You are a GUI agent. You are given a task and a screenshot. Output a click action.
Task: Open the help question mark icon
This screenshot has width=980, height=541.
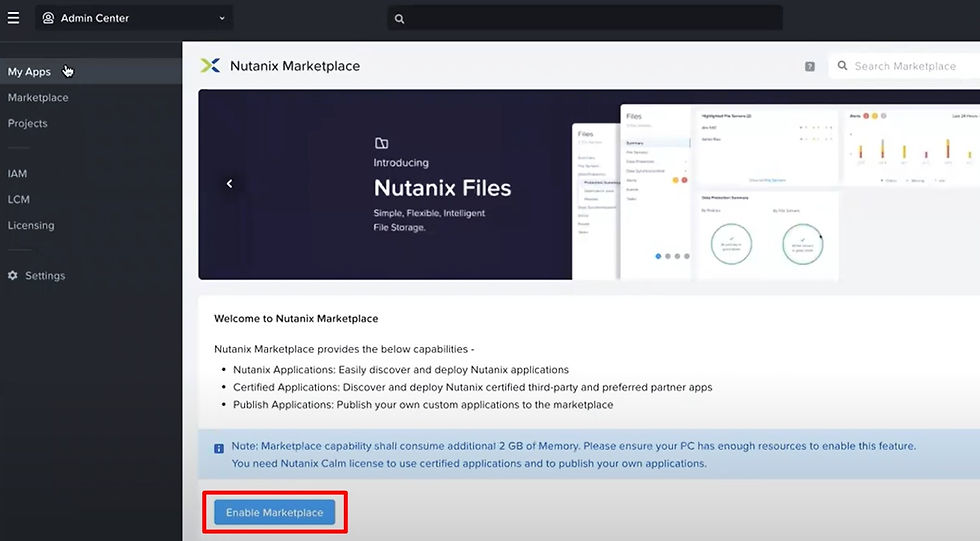809,66
